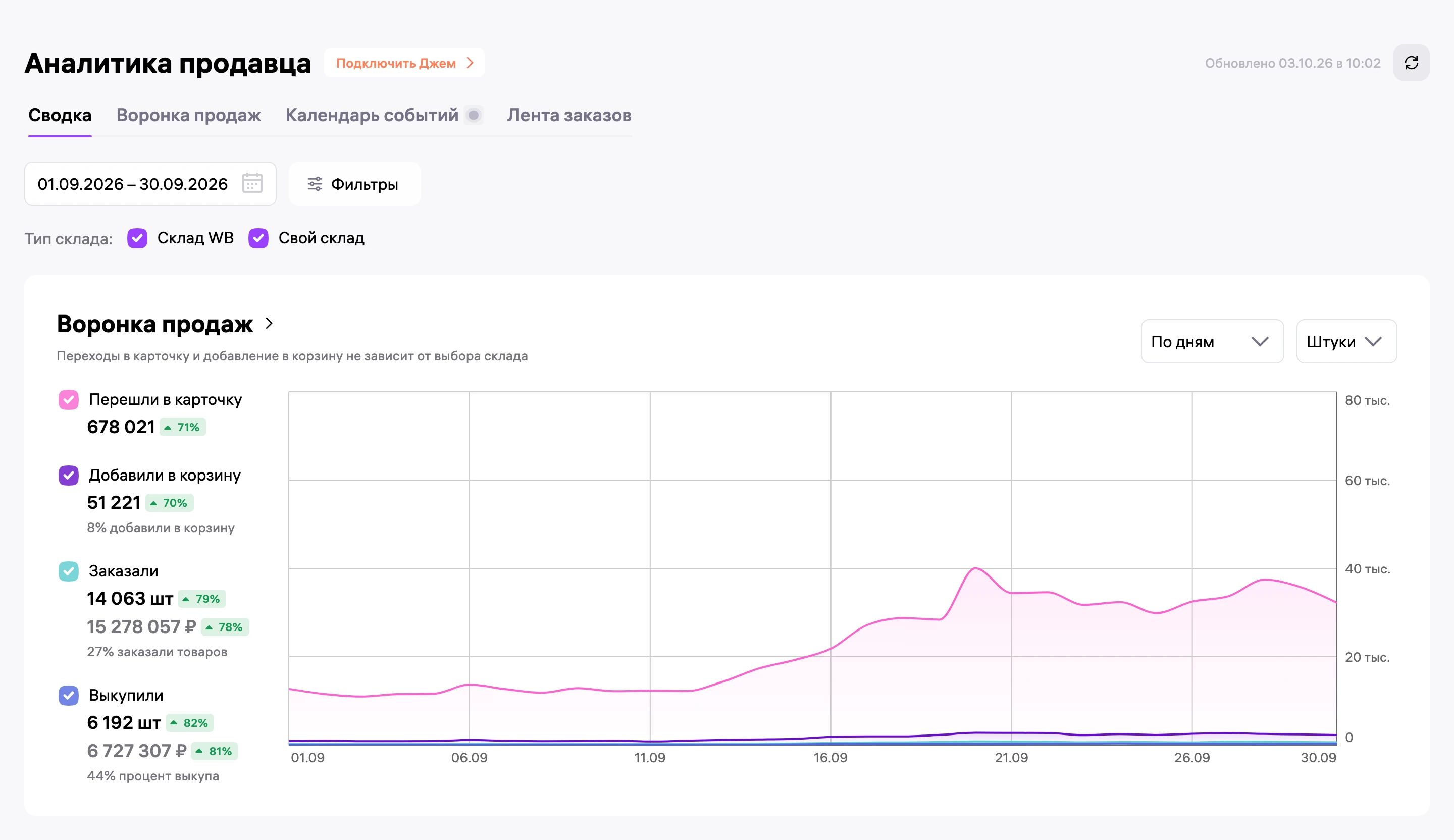Click the date range input field
The width and height of the screenshot is (1454, 840).
(150, 184)
